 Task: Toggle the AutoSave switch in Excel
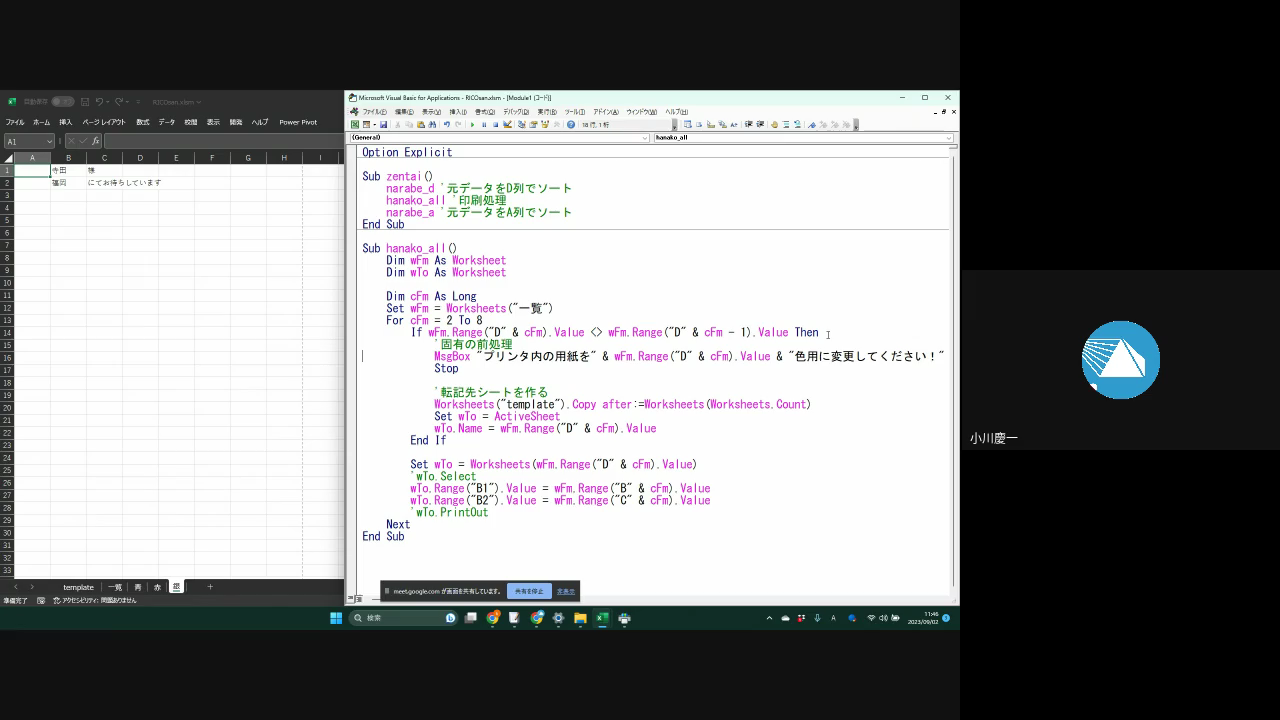coord(62,102)
